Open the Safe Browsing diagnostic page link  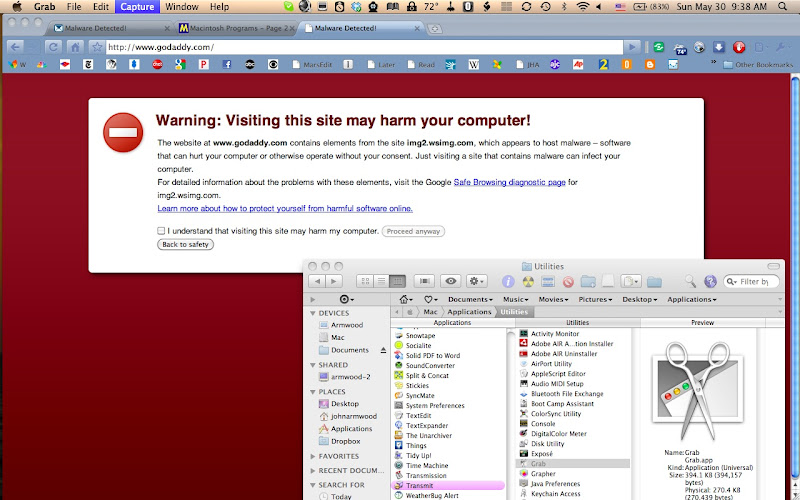(509, 182)
